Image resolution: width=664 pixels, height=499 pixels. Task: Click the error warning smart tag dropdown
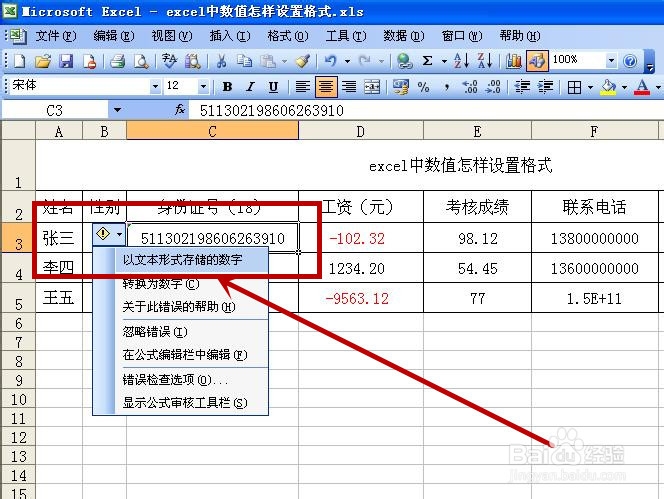(x=109, y=234)
